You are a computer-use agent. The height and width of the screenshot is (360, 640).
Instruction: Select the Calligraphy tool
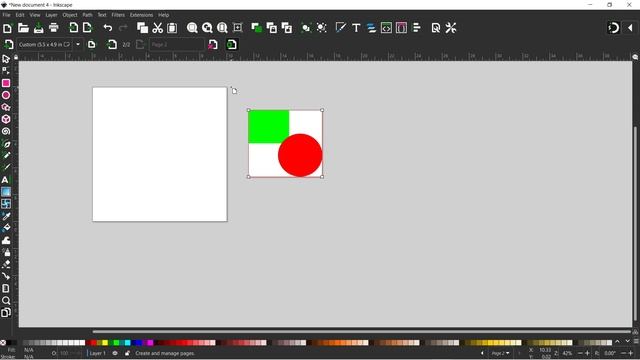point(6,167)
